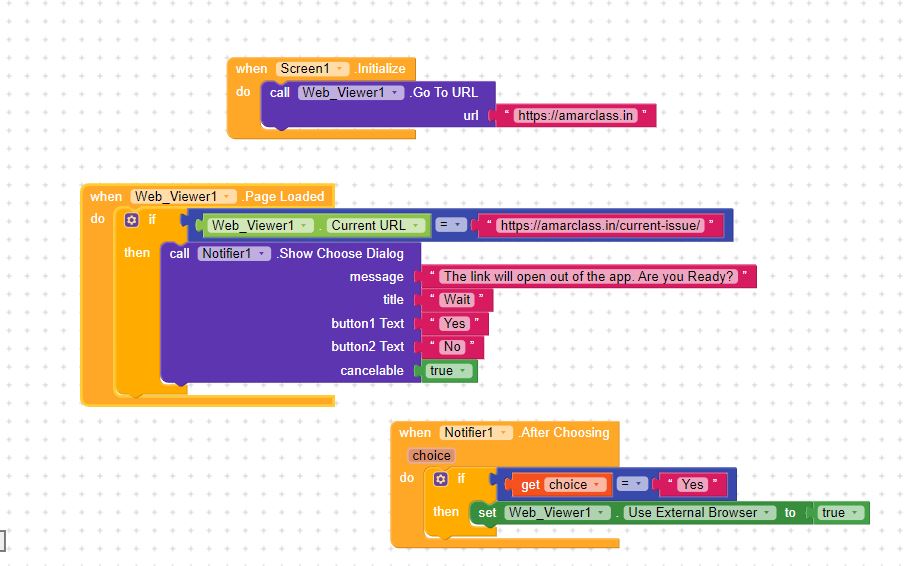Click the 'do' label of the Screen1 Initialize block
This screenshot has width=907, height=566.
pos(243,91)
